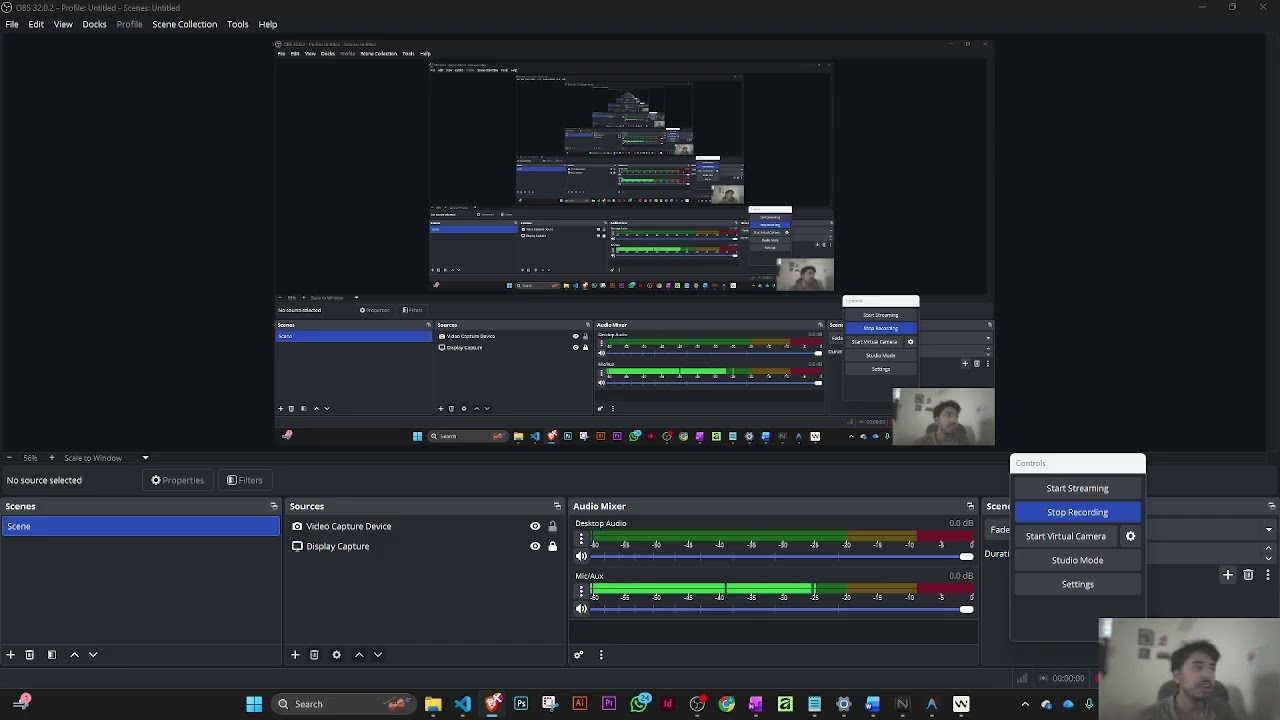Click the Filters button
Image resolution: width=1280 pixels, height=720 pixels.
coord(245,480)
